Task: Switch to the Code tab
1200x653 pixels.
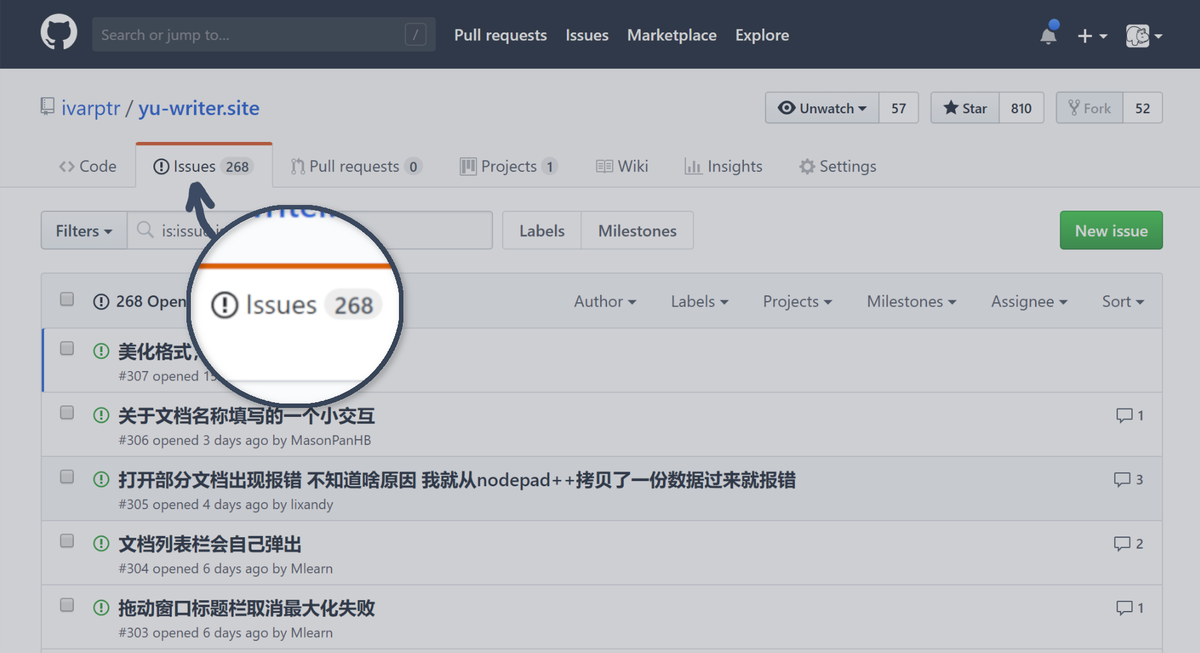Action: point(88,166)
